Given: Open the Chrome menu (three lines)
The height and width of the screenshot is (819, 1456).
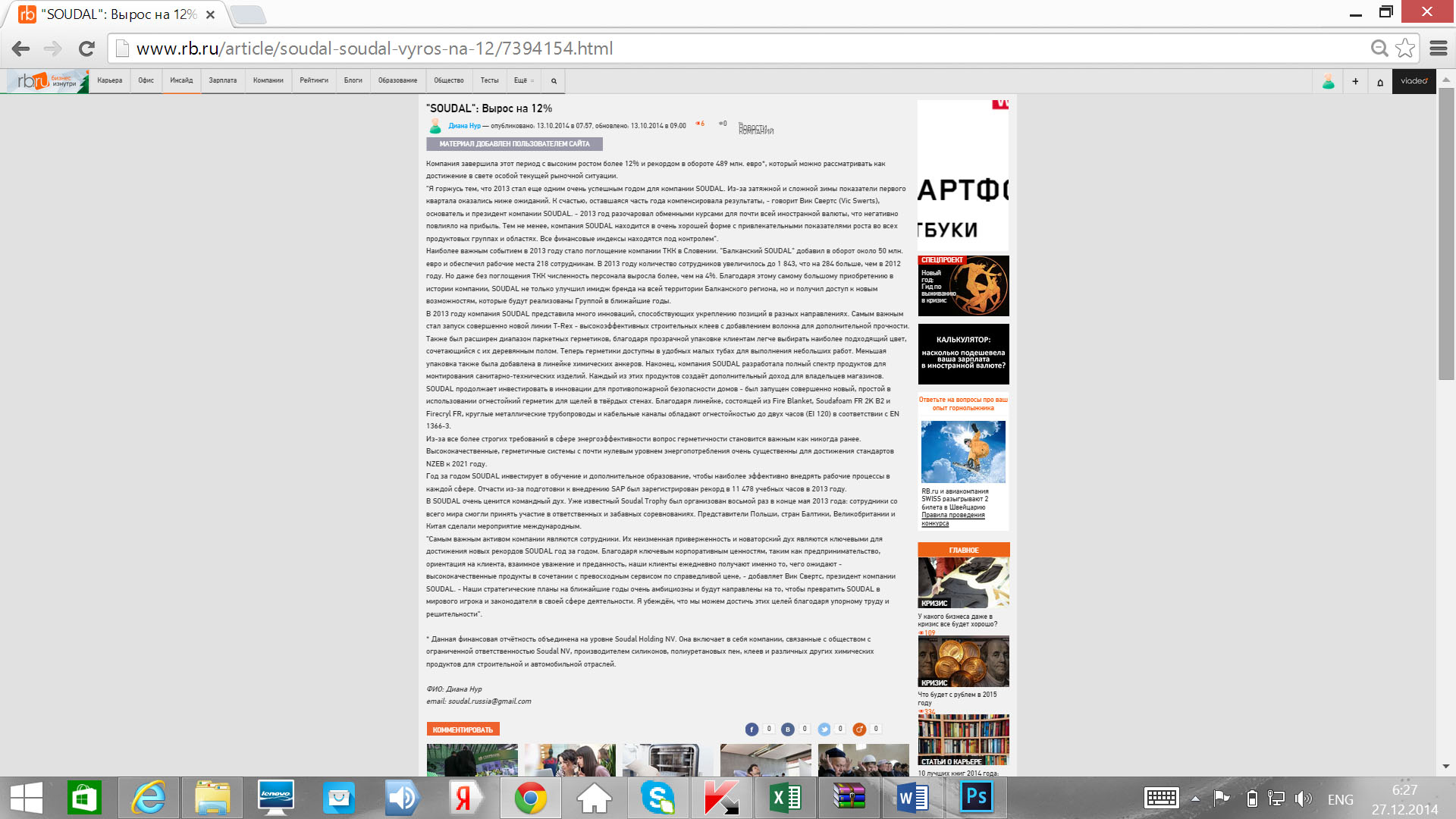Looking at the screenshot, I should click(x=1438, y=49).
